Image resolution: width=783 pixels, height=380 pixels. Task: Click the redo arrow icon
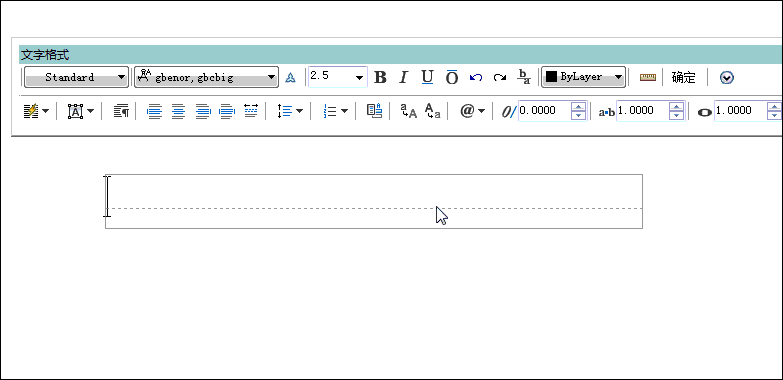(x=499, y=77)
